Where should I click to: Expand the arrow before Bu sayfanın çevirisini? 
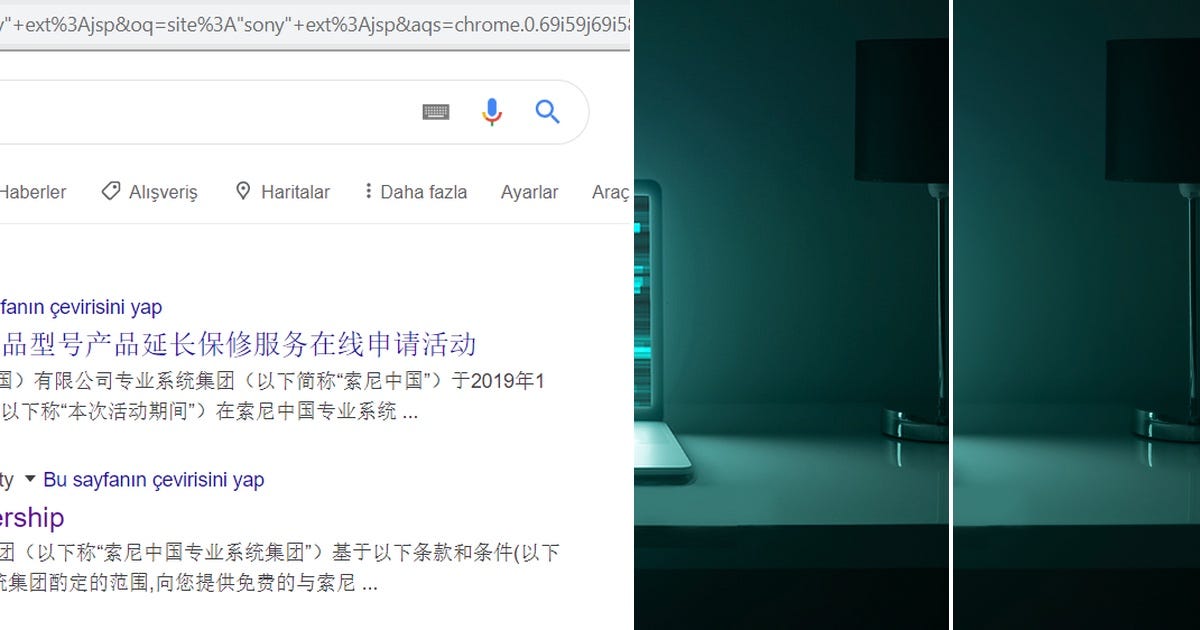click(30, 479)
